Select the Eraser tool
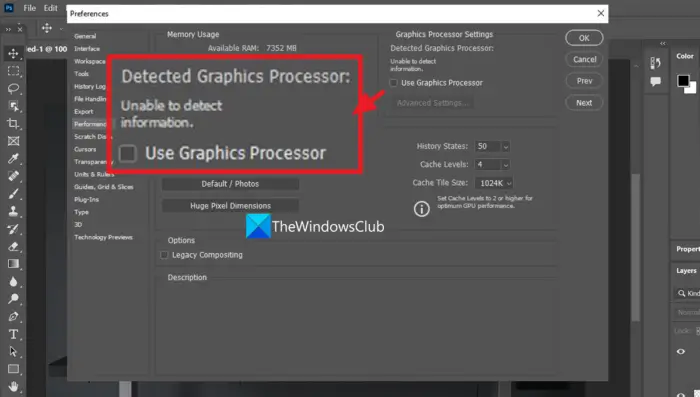The width and height of the screenshot is (700, 397). (13, 247)
